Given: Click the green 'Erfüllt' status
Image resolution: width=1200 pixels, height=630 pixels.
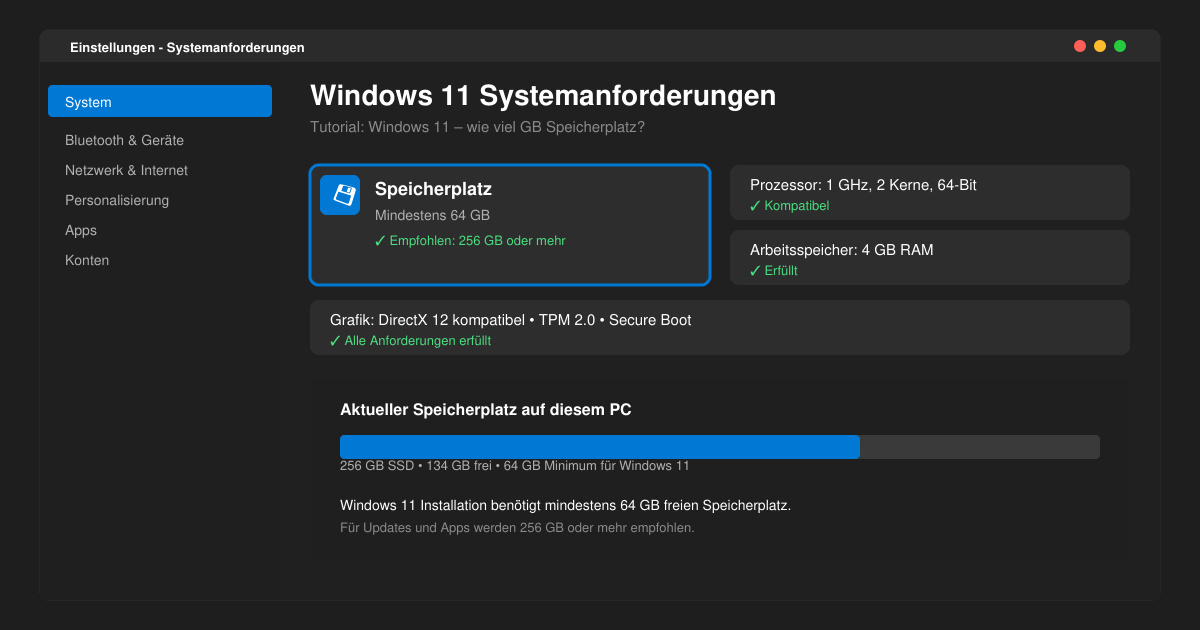Looking at the screenshot, I should click(773, 271).
